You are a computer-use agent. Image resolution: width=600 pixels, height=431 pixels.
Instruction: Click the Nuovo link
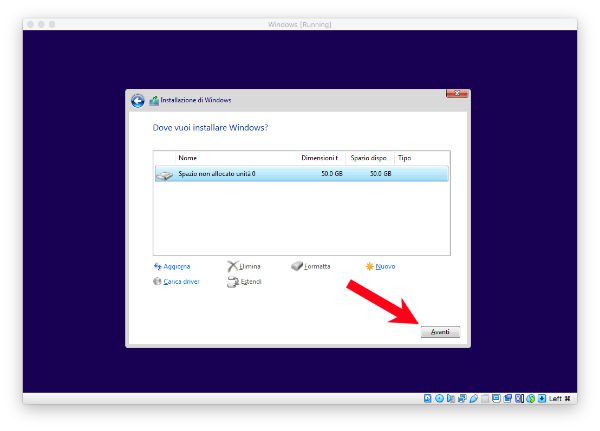pyautogui.click(x=385, y=266)
